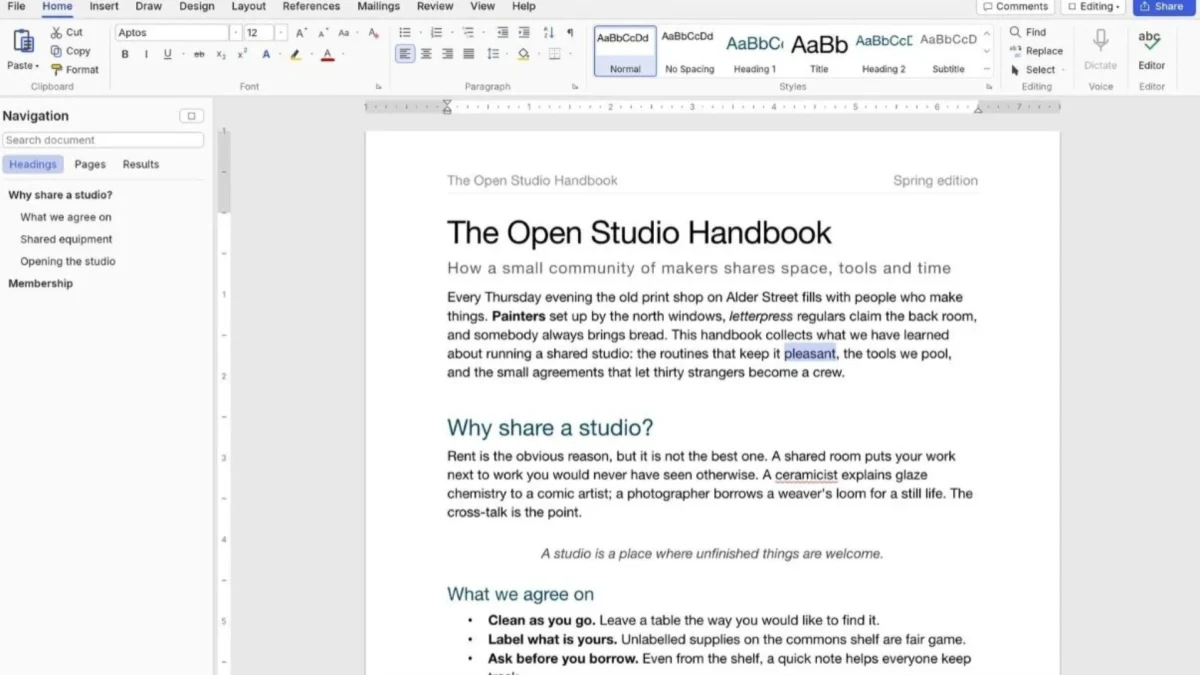Sort the selected paragraphs
The width and height of the screenshot is (1200, 675).
tap(548, 33)
